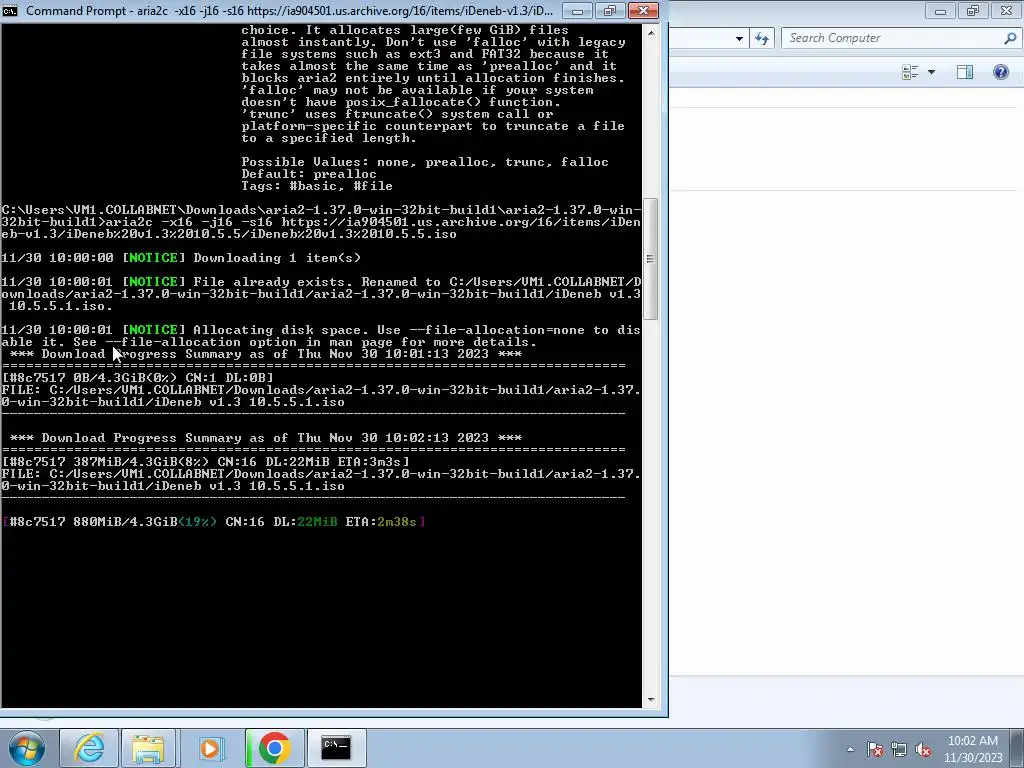The width and height of the screenshot is (1024, 768).
Task: Click 'Tags: #basic, #file' line
Action: (x=317, y=186)
